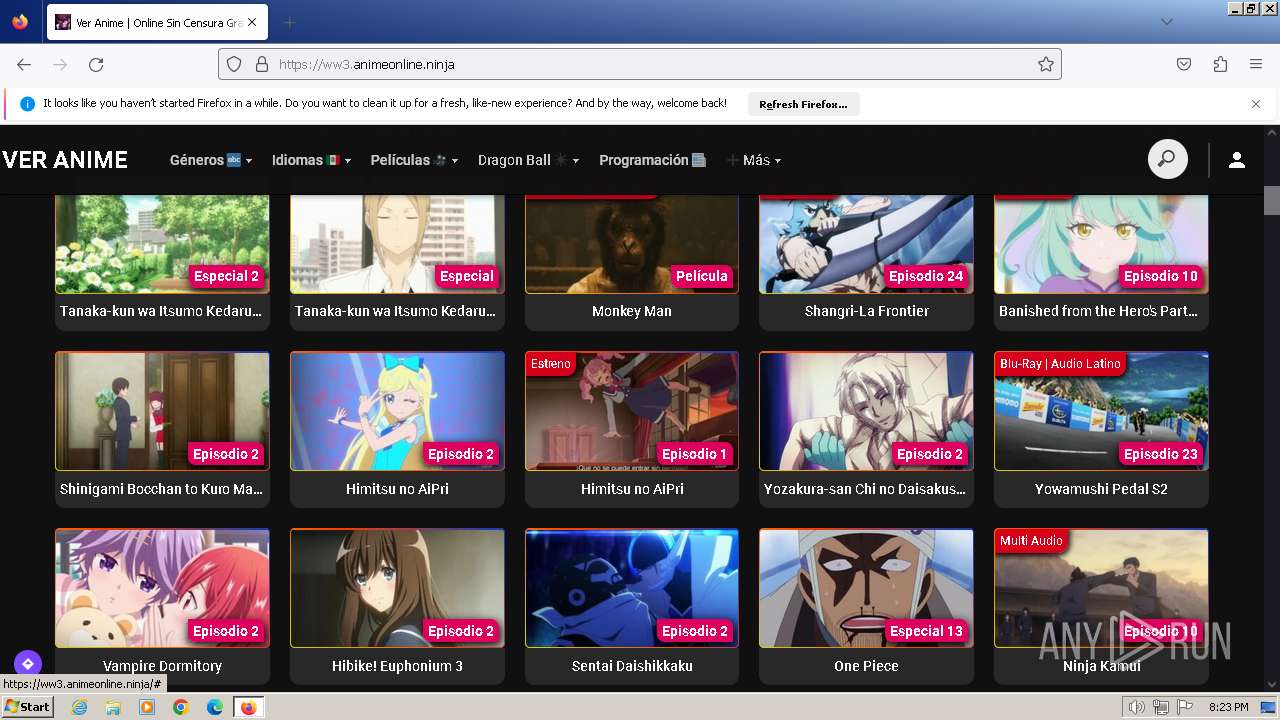
Task: Open Vampire Dormitory title link
Action: point(162,666)
